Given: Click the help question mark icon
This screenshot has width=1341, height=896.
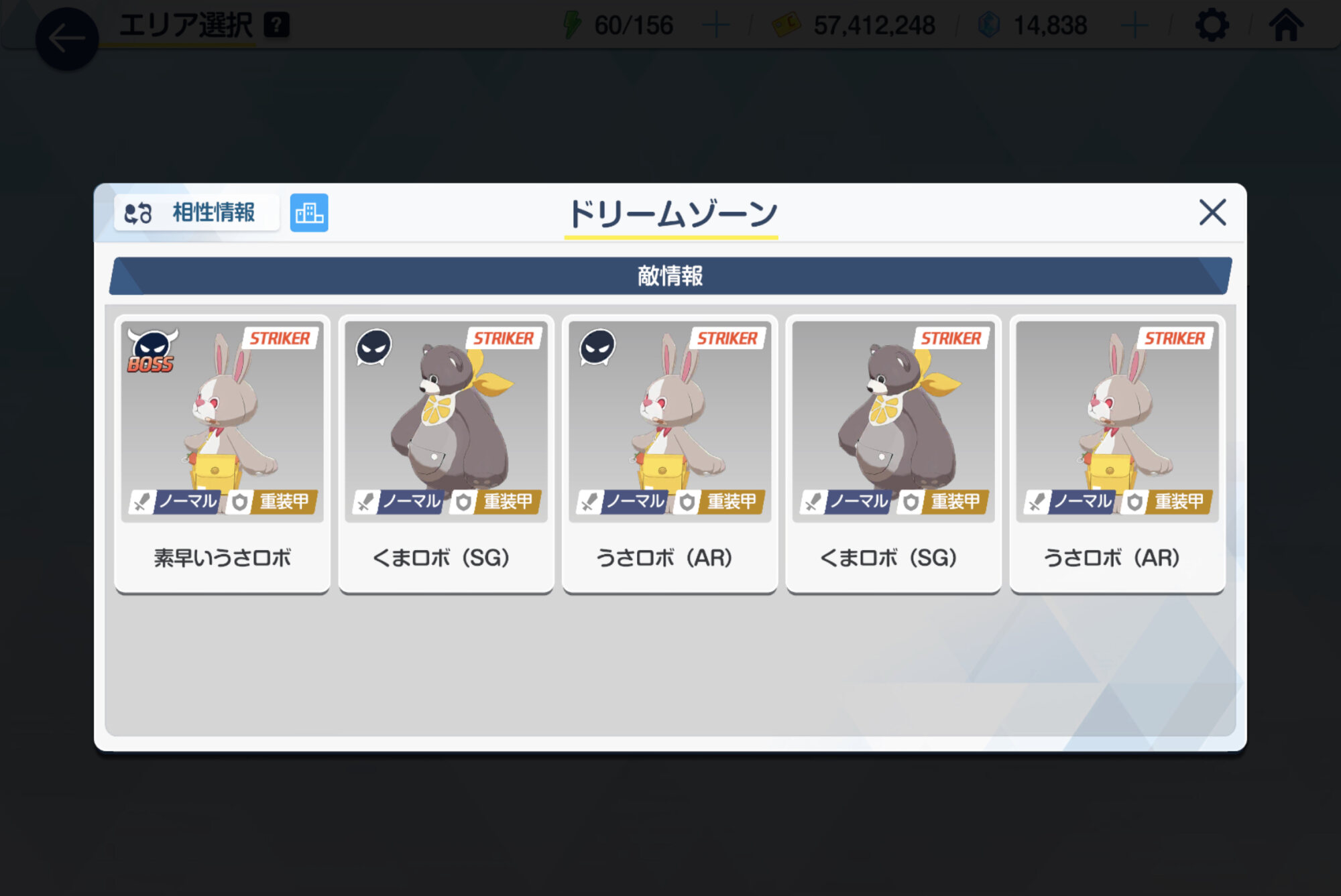Looking at the screenshot, I should 276,25.
